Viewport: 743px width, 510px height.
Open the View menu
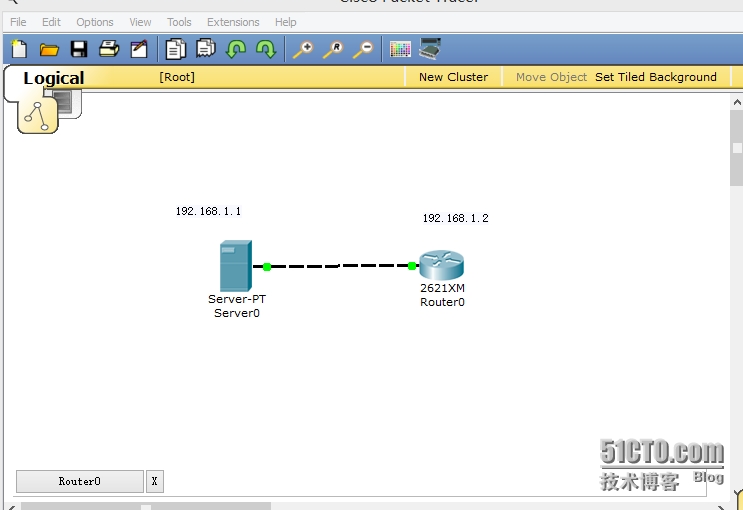tap(140, 22)
